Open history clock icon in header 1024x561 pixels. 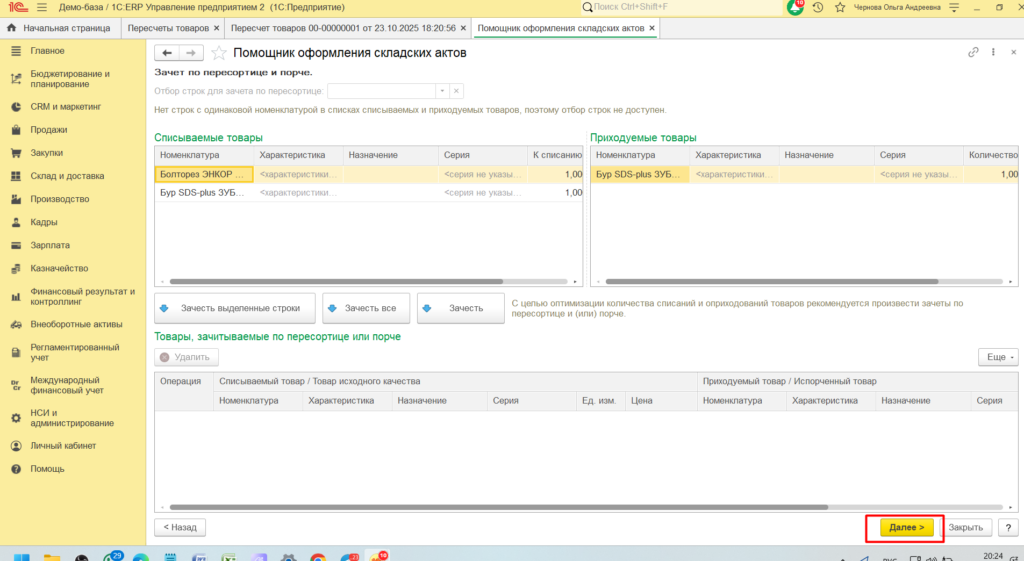click(818, 7)
